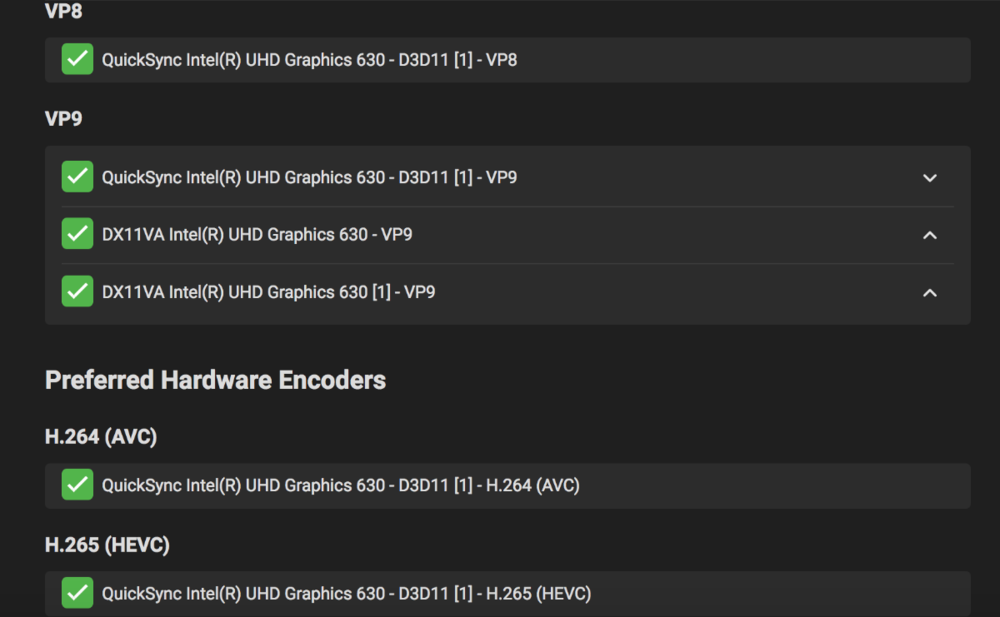Click the DX11VA UHD Graphics 630 [1] - VP9 label text
The image size is (1000, 617).
[x=268, y=292]
